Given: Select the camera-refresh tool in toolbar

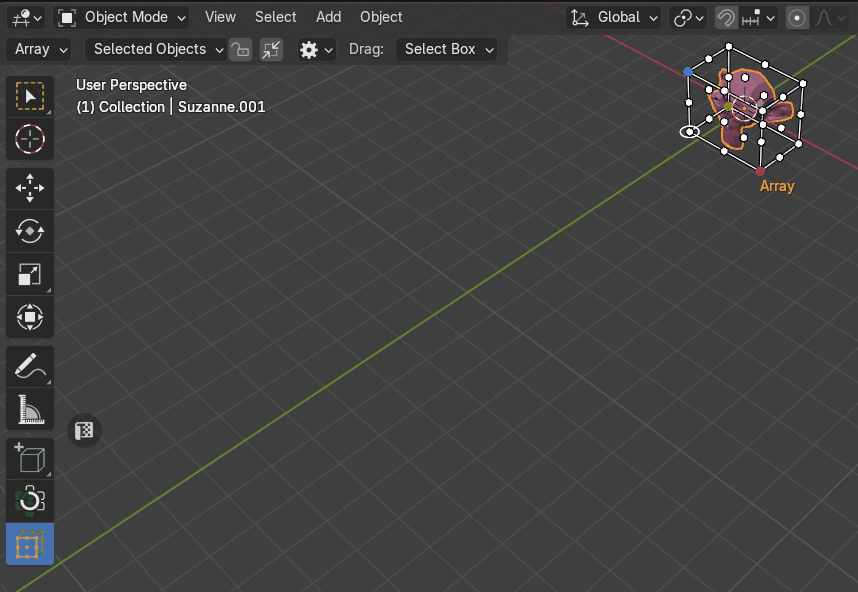Looking at the screenshot, I should [x=30, y=501].
